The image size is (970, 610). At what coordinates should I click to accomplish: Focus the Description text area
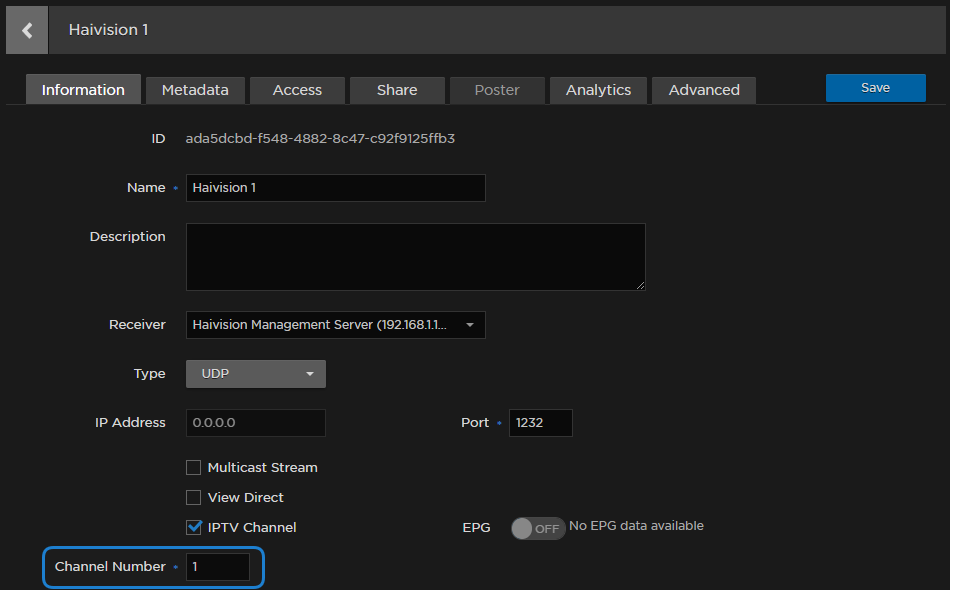point(415,257)
